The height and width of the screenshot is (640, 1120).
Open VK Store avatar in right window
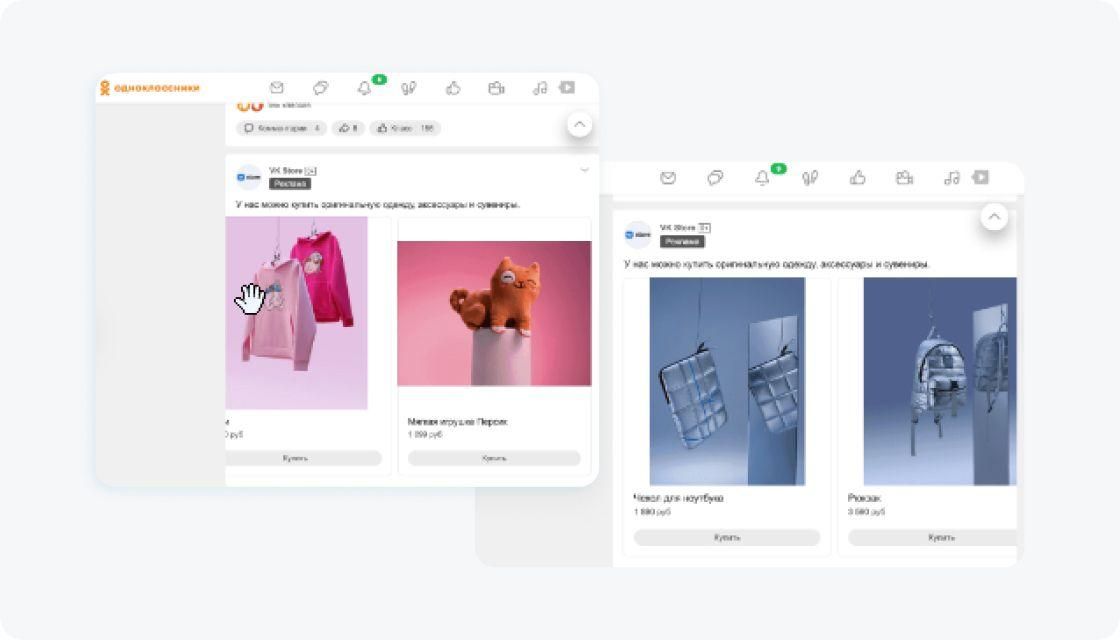point(637,235)
